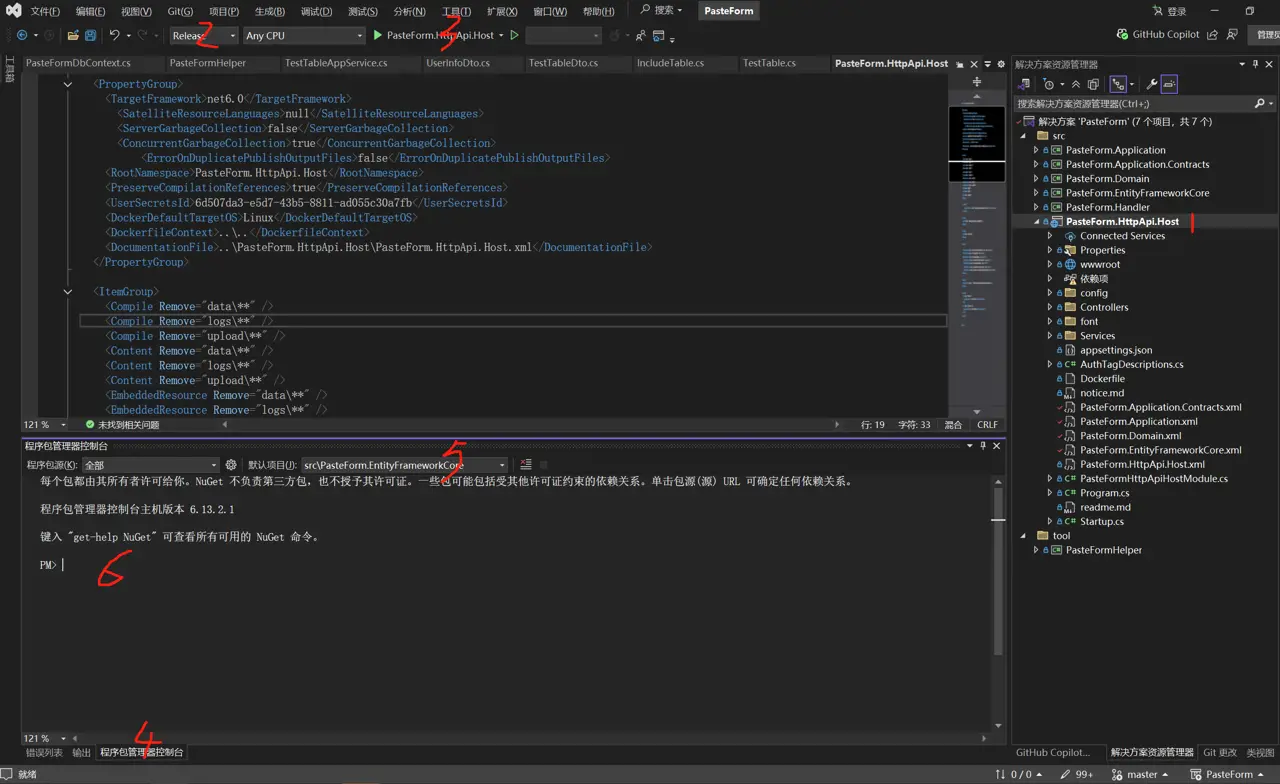The width and height of the screenshot is (1280, 784).
Task: Expand the PasteForm.Domain project node
Action: click(1036, 179)
